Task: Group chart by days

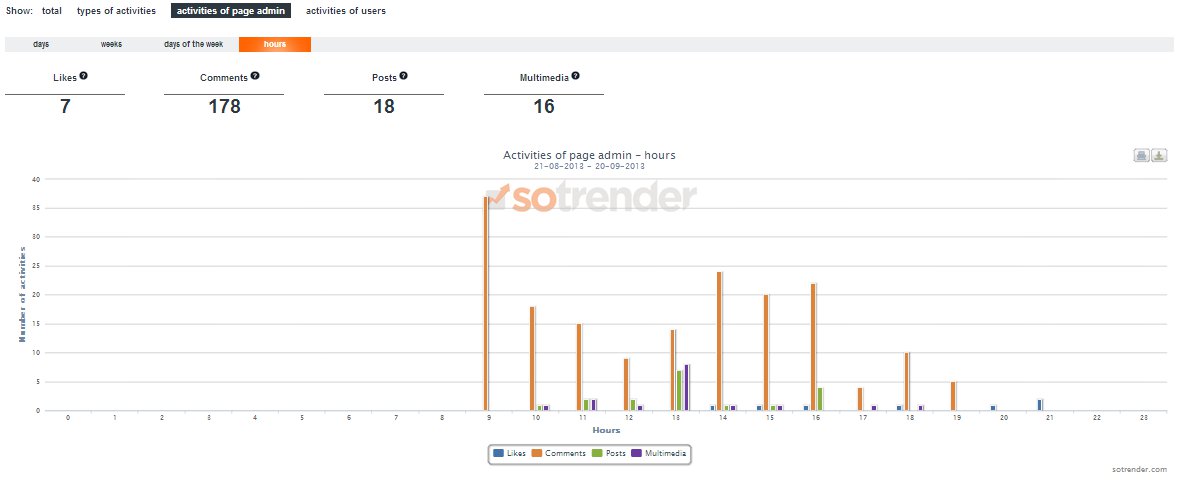Action: pyautogui.click(x=41, y=45)
